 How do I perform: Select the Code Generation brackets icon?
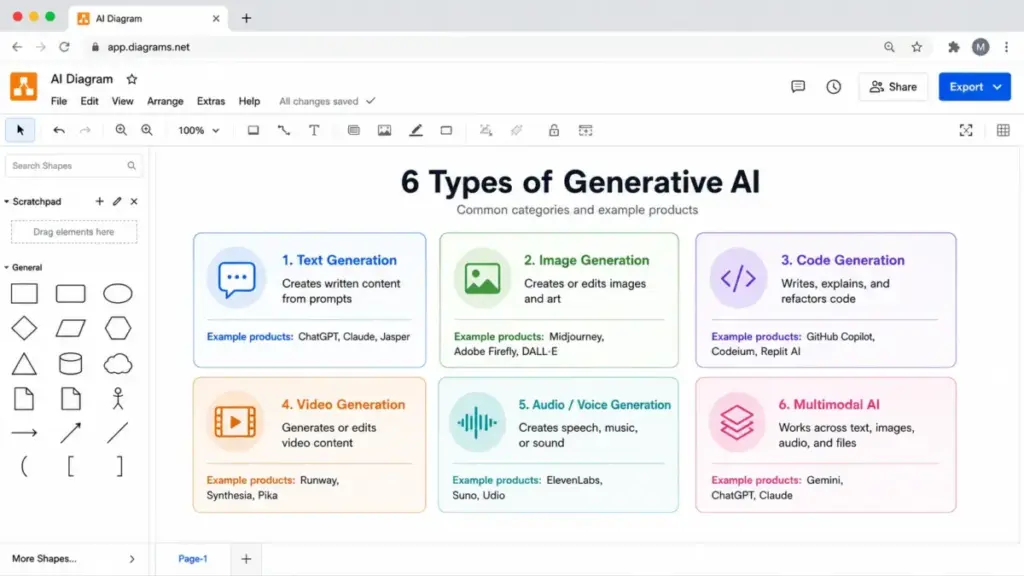[738, 278]
